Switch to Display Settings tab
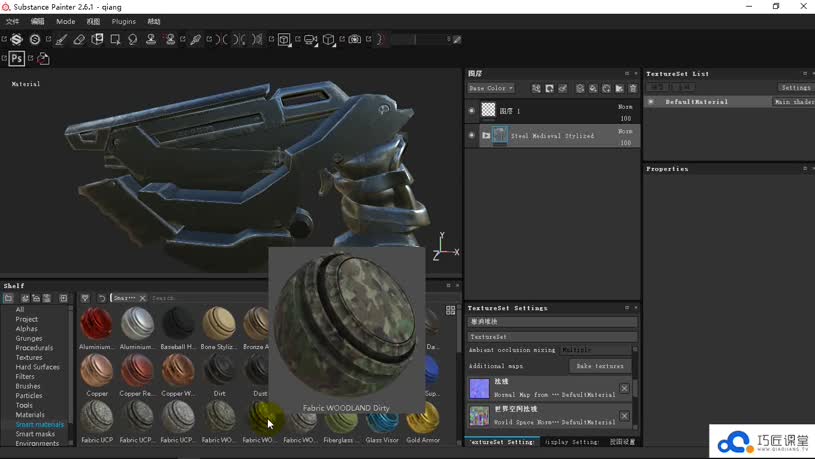 click(x=572, y=442)
